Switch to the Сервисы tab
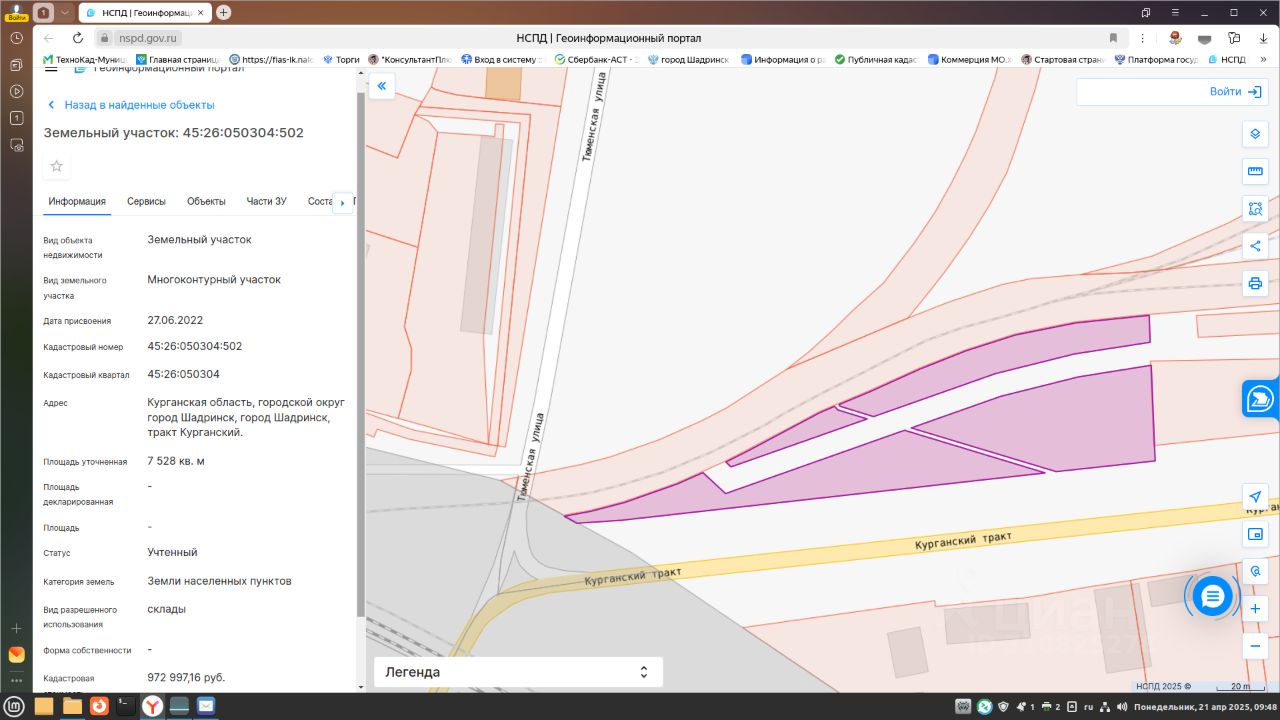 click(x=146, y=201)
